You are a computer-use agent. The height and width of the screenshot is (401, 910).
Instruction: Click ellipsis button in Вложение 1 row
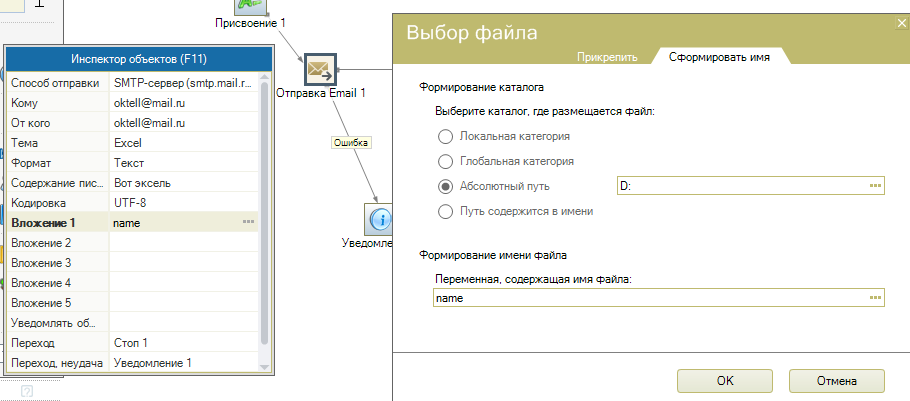[x=248, y=222]
